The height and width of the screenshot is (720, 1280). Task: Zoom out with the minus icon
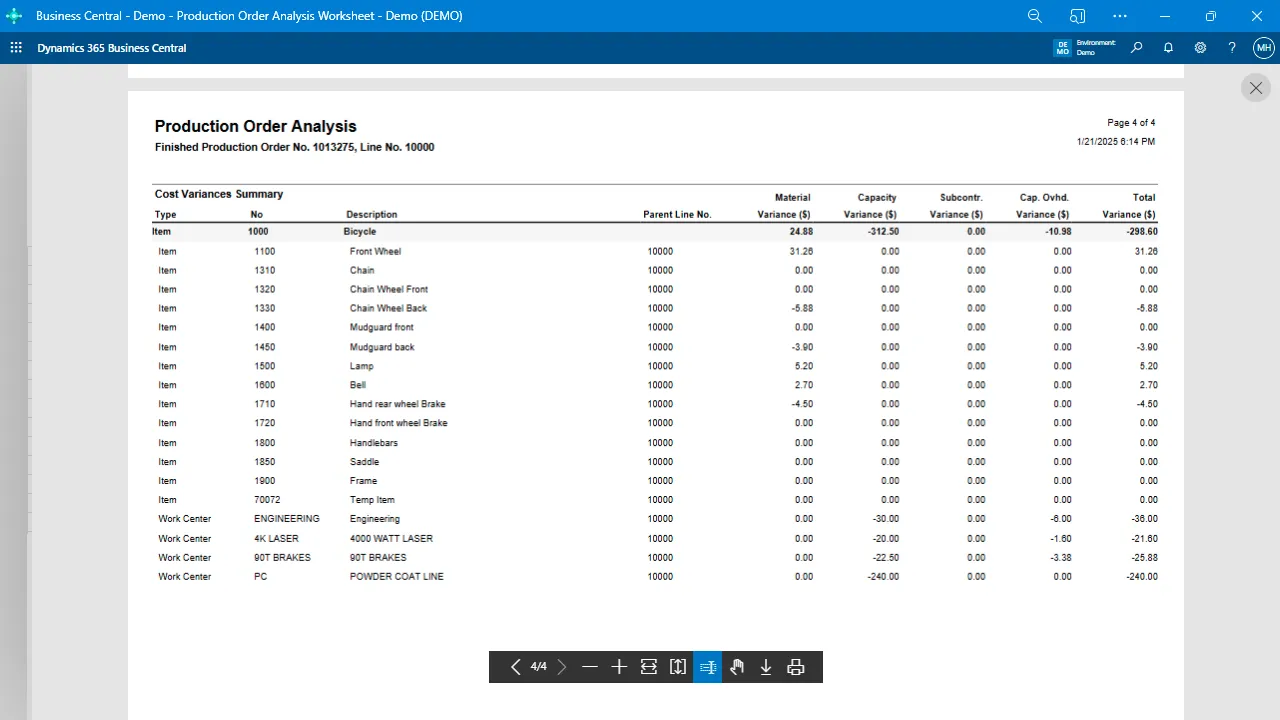[590, 667]
